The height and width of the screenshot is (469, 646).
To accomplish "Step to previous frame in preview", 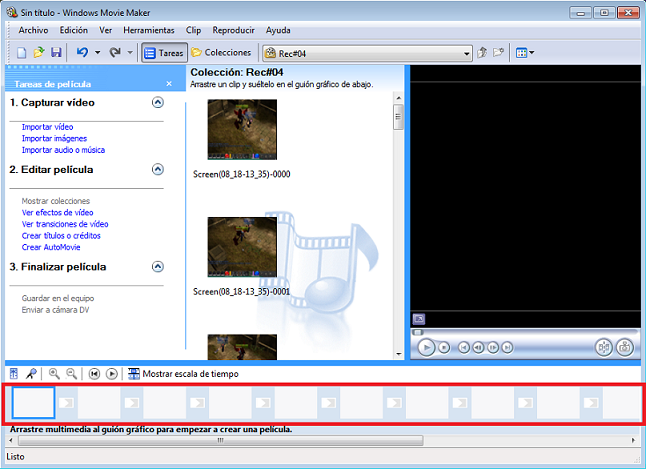I will tap(478, 348).
